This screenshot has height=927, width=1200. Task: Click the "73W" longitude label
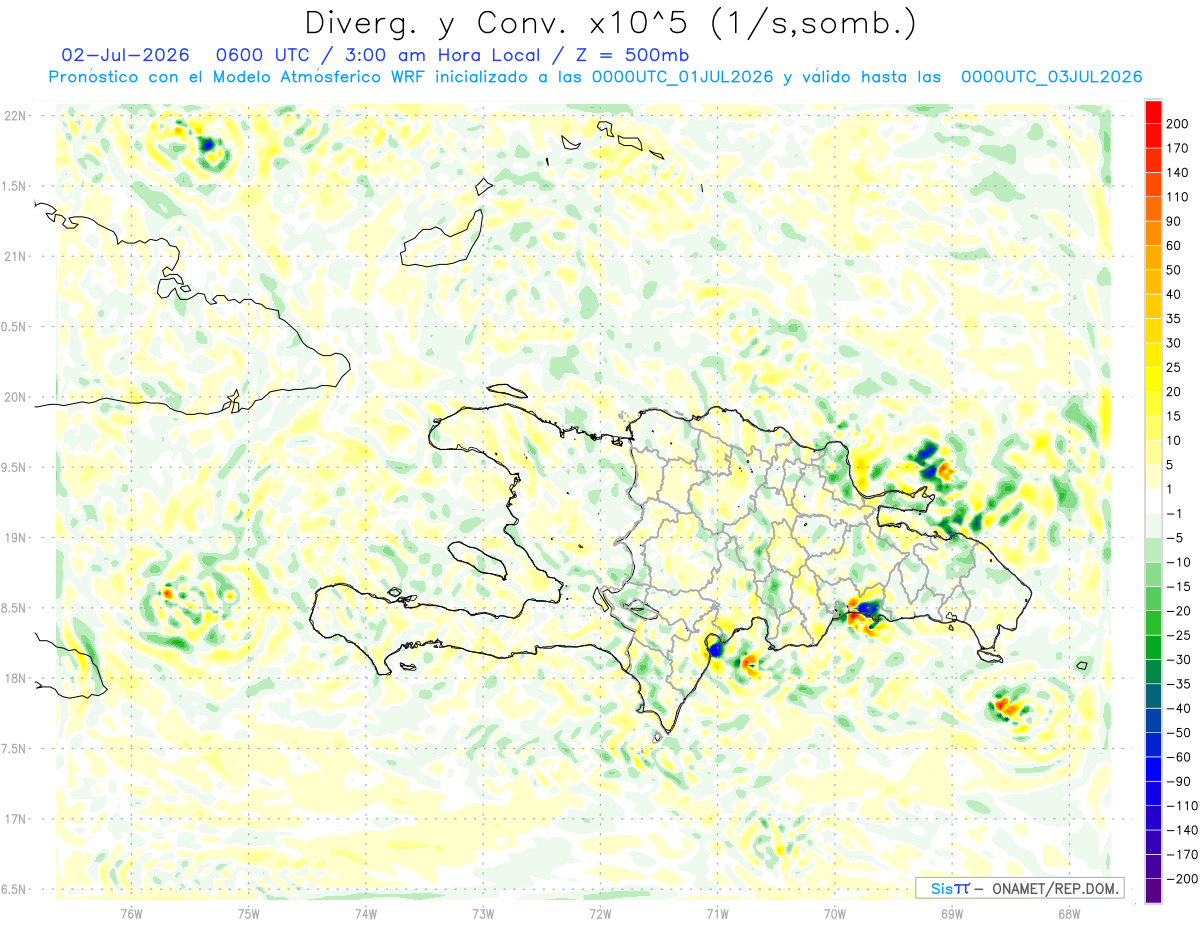click(483, 914)
